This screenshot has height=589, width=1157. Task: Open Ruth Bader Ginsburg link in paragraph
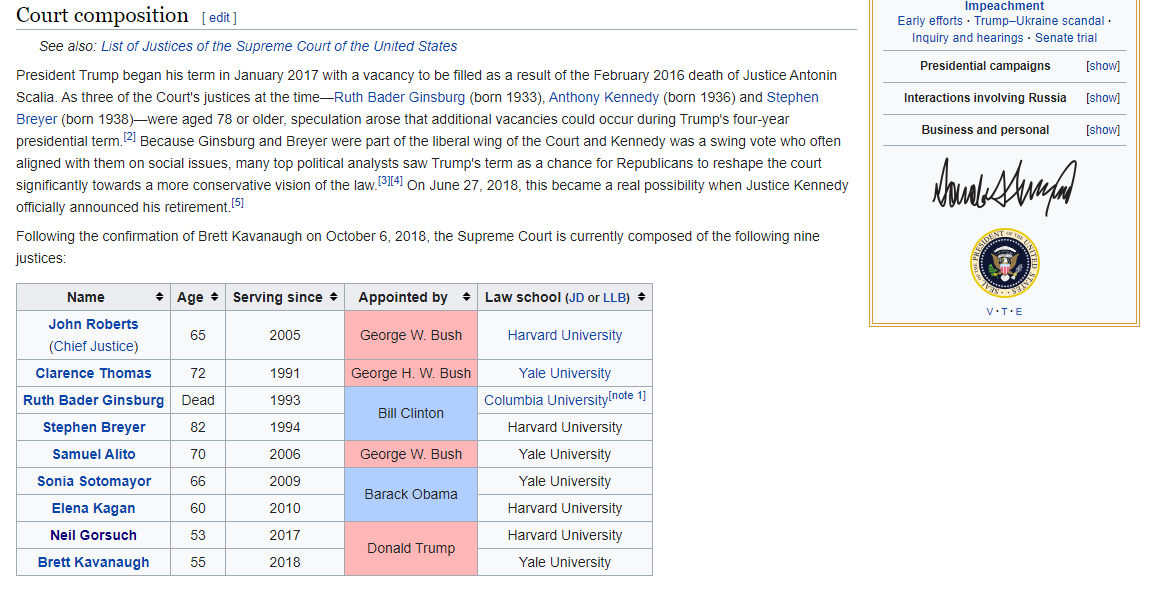click(x=399, y=97)
